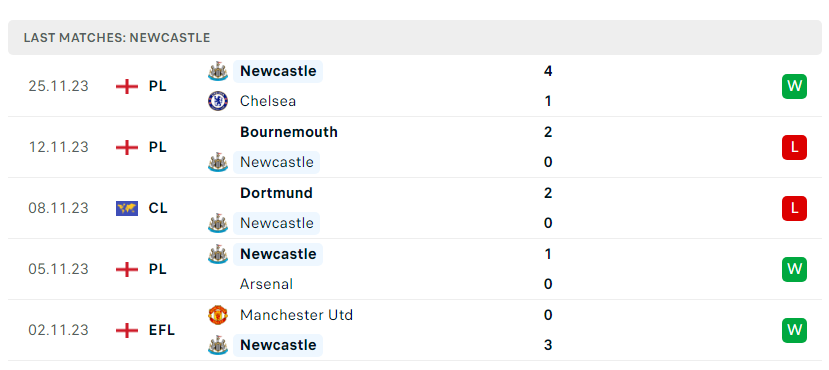Click the CL competition label
Viewport: 829px width, 370px height.
pos(158,208)
